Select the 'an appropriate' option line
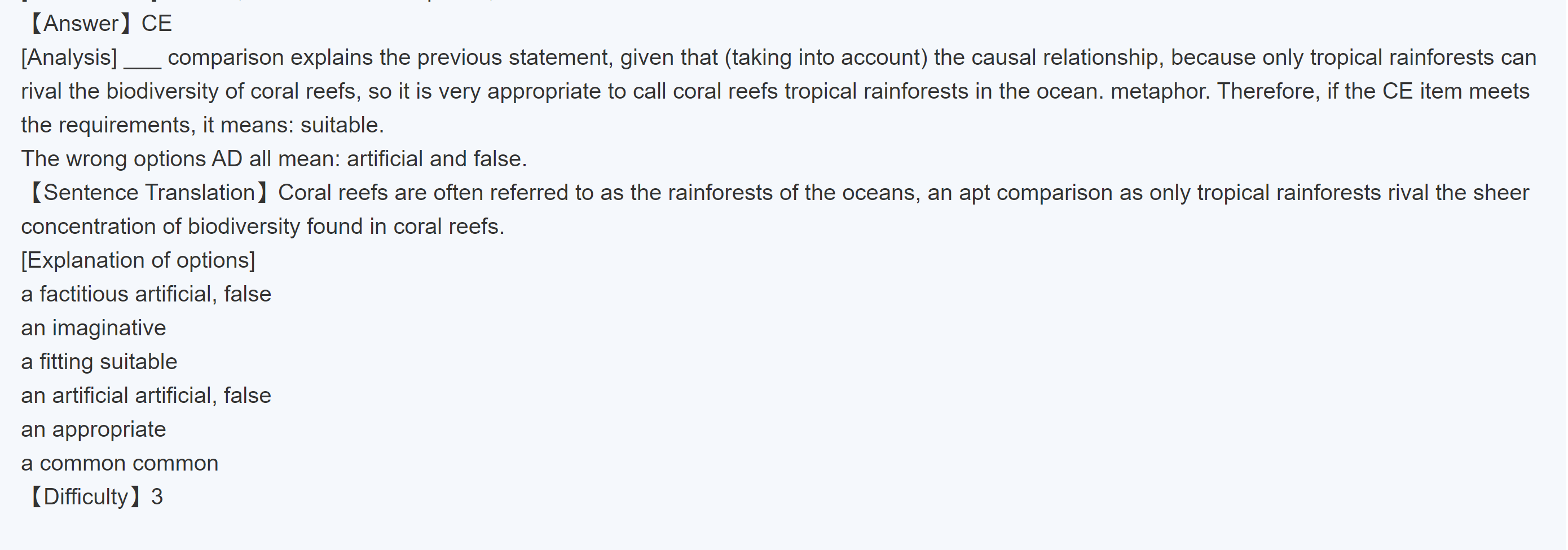This screenshot has height=550, width=1568. (x=93, y=429)
